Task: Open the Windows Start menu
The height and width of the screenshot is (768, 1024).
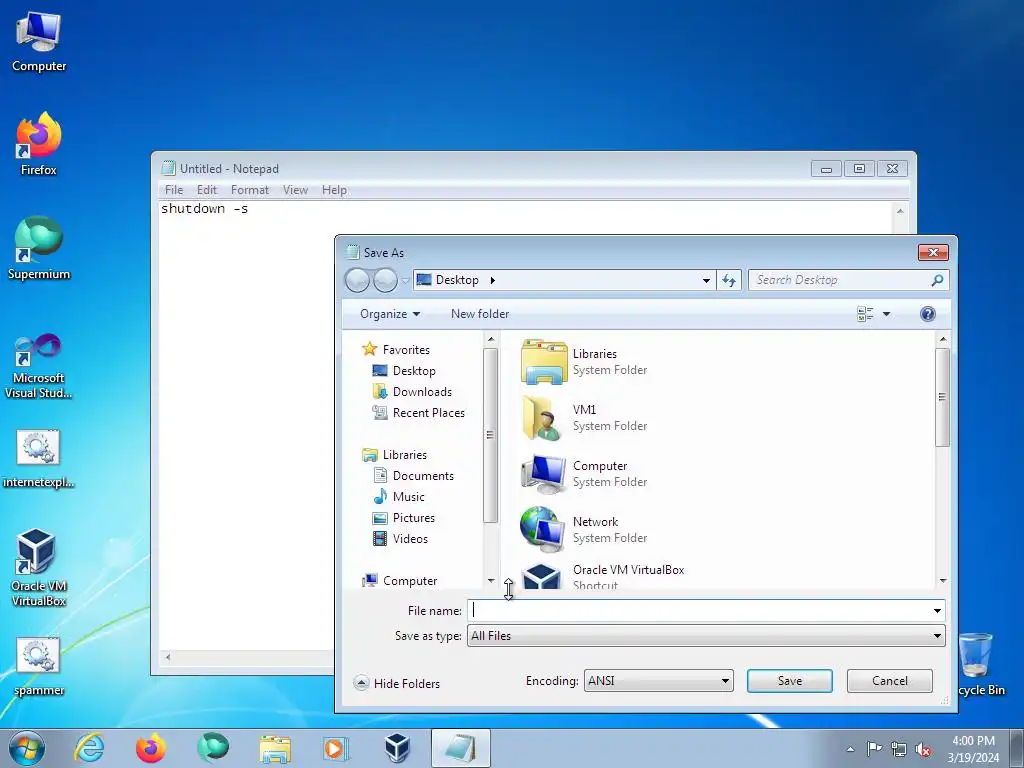Action: click(27, 748)
